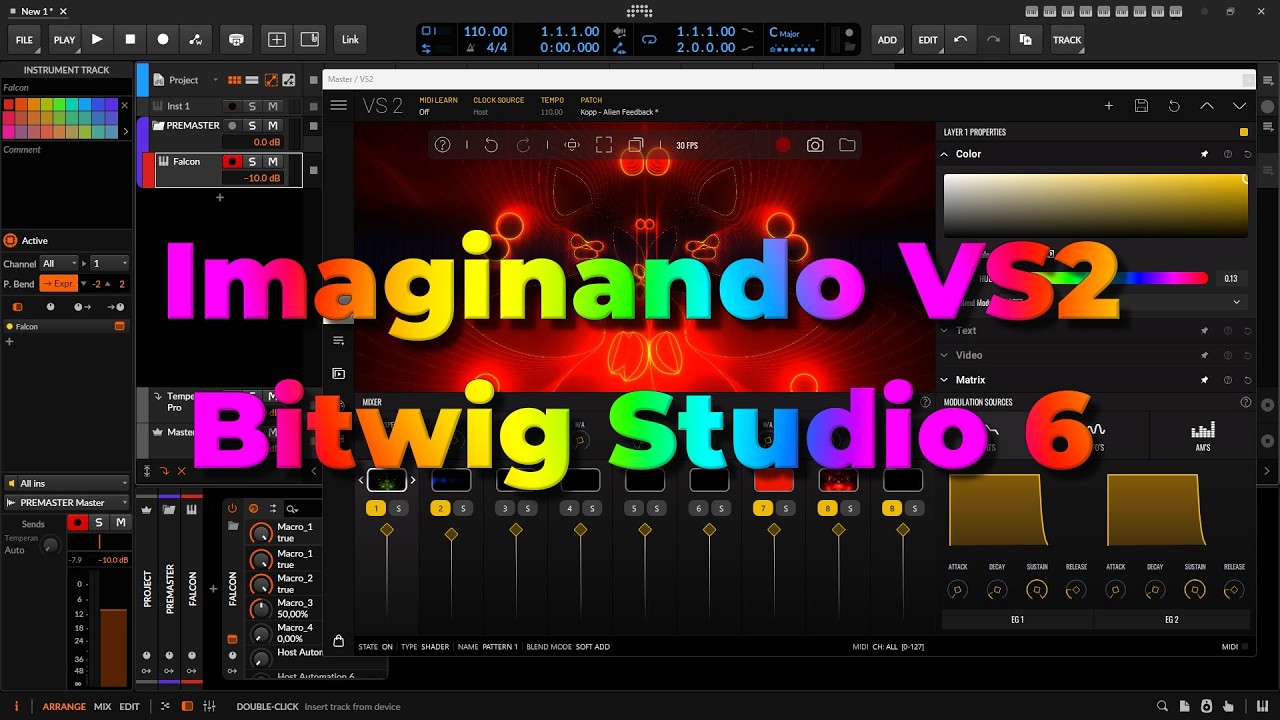Click the VS2 mixer lock icon
1280x720 pixels.
(x=339, y=641)
